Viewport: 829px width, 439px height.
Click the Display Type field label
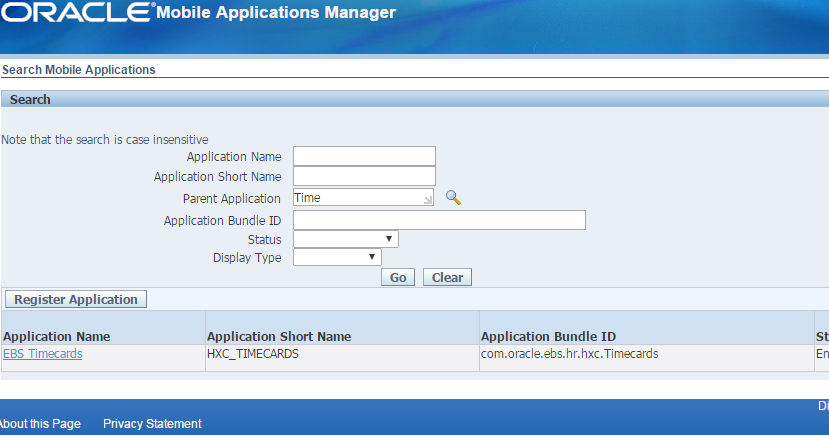click(x=247, y=258)
